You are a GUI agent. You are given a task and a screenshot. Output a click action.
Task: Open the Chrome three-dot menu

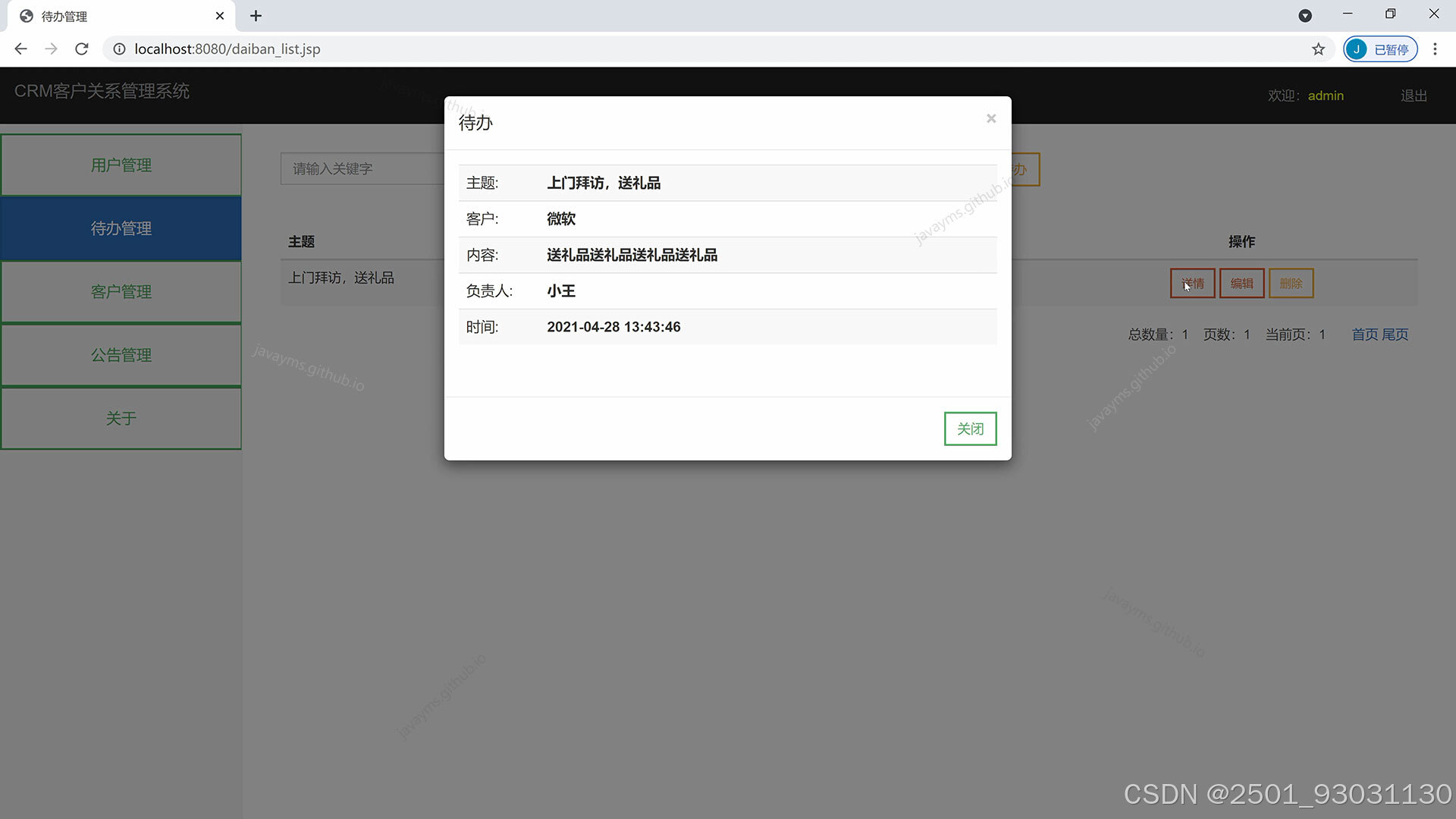tap(1435, 49)
